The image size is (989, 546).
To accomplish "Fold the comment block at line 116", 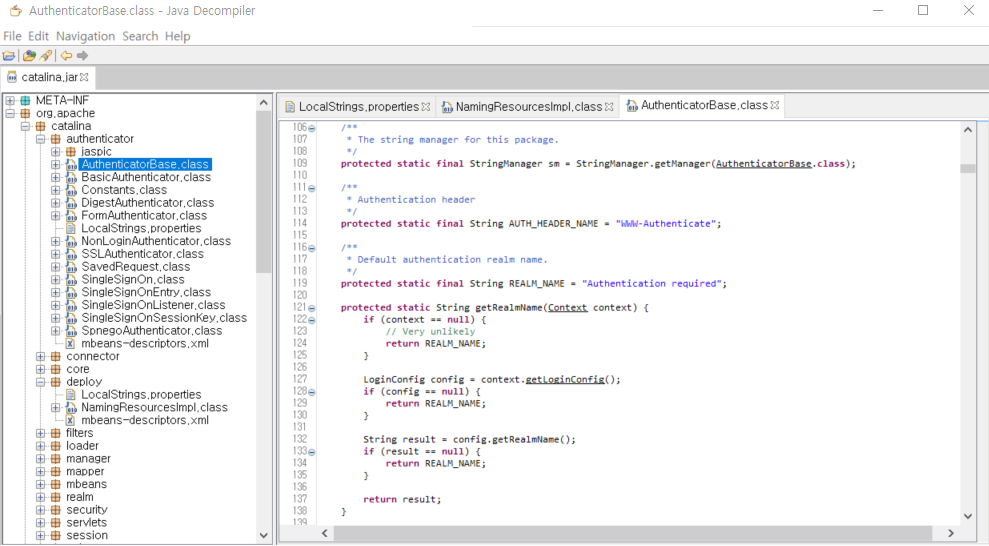I will [x=312, y=248].
